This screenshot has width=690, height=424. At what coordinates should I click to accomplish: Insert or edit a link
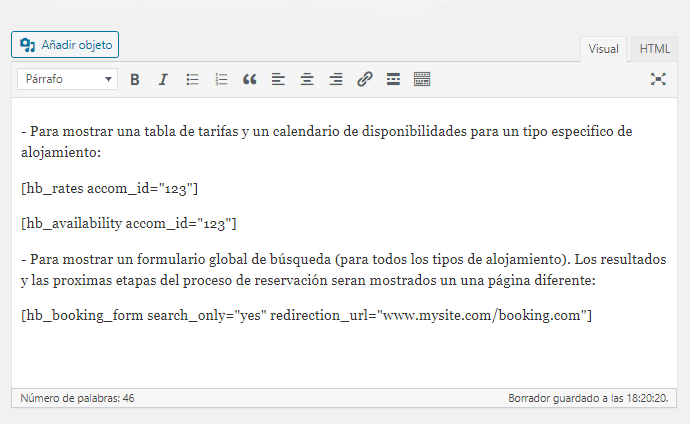click(365, 79)
